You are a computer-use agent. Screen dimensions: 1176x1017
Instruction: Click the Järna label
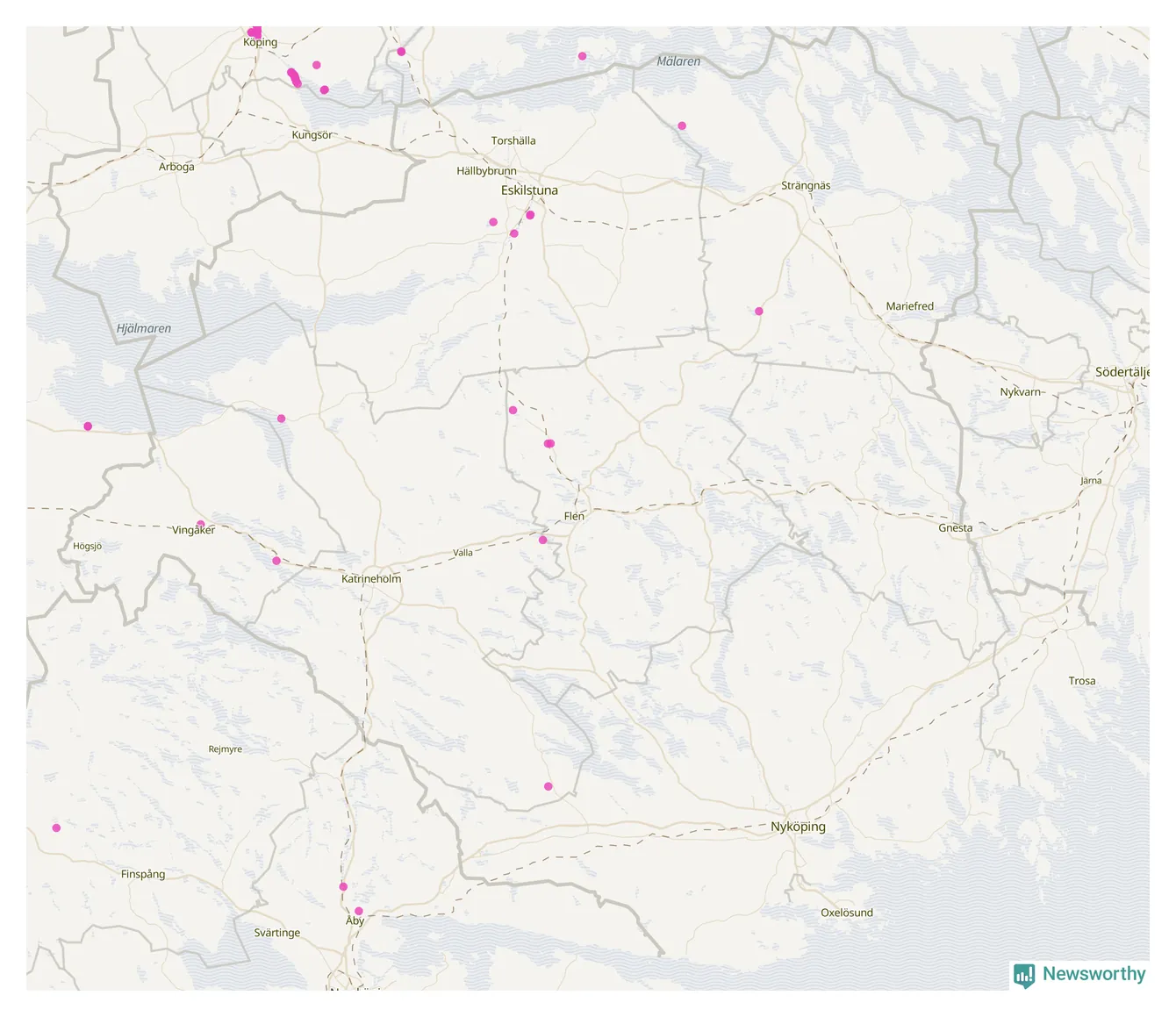click(1091, 481)
